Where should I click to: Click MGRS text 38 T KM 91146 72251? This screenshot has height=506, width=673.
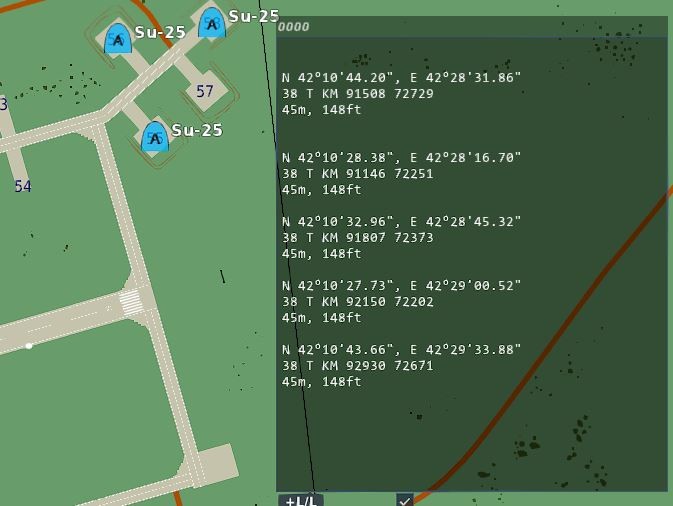358,174
